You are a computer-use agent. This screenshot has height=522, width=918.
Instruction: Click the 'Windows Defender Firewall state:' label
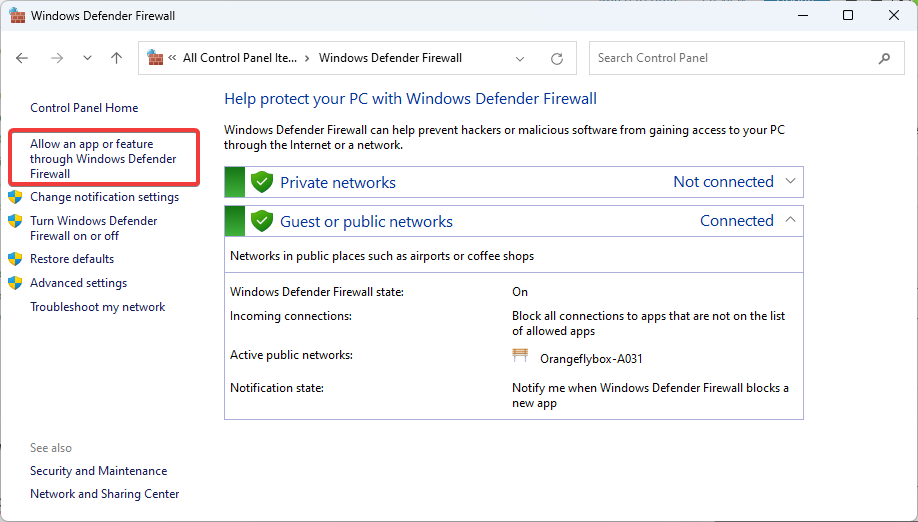pyautogui.click(x=317, y=291)
